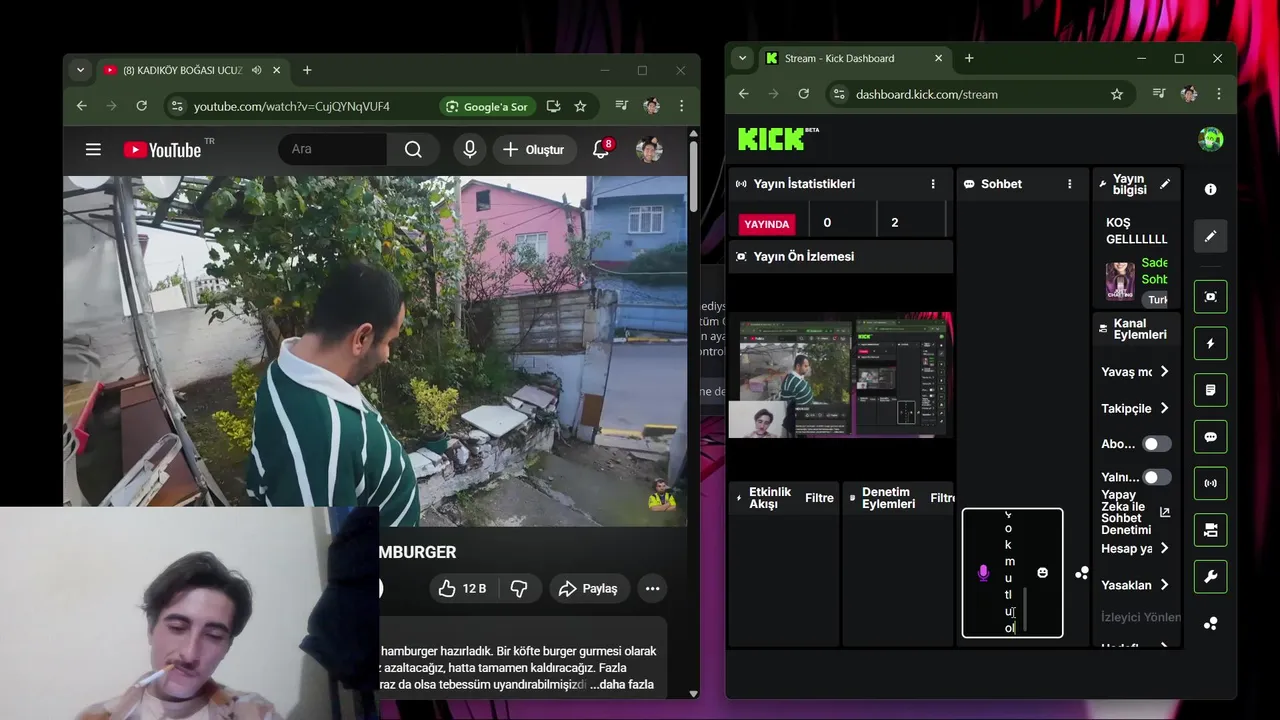
Task: Open YouTube notifications bell
Action: (601, 149)
